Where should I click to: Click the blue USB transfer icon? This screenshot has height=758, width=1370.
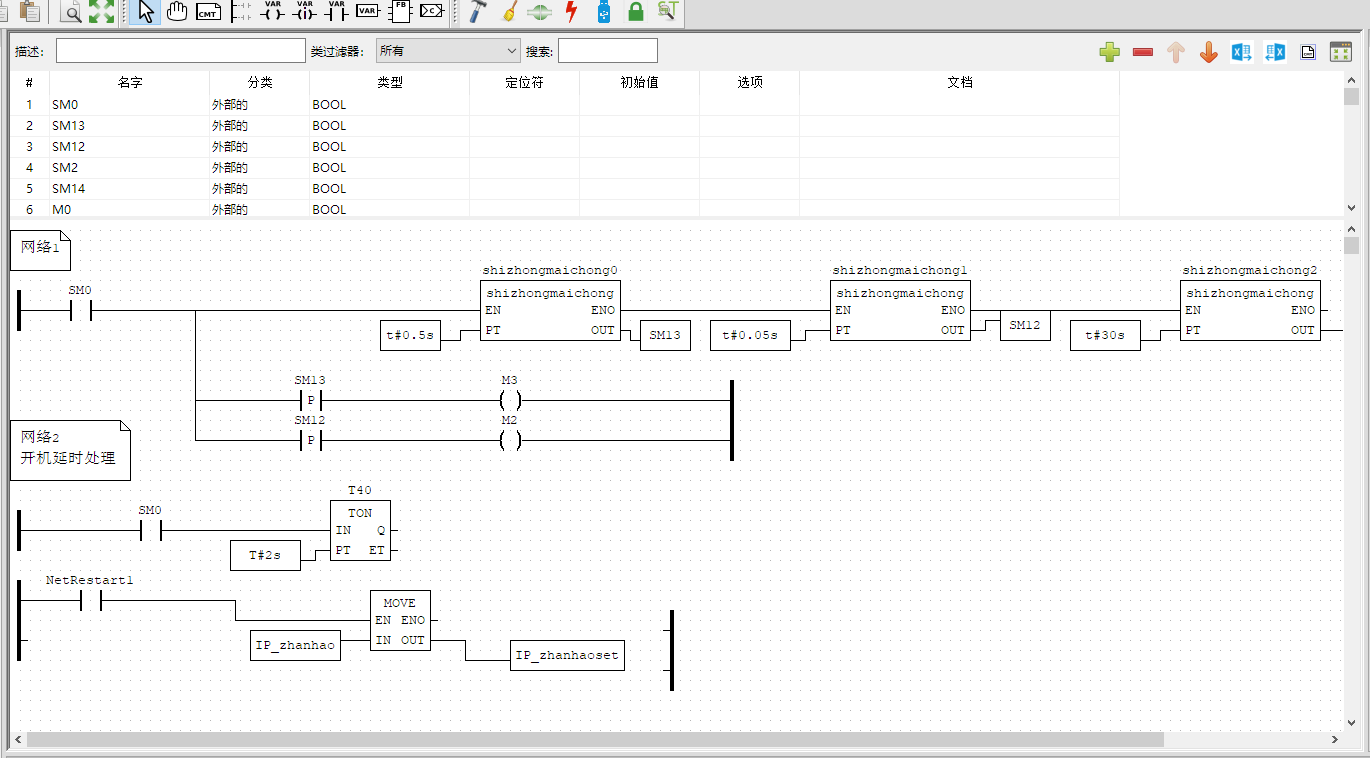click(603, 12)
